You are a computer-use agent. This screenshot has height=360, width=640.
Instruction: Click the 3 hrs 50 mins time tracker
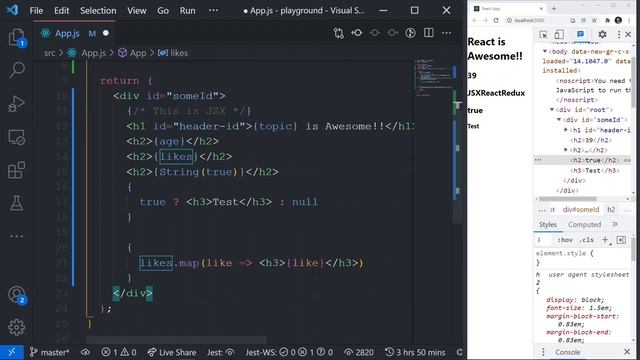[x=415, y=352]
